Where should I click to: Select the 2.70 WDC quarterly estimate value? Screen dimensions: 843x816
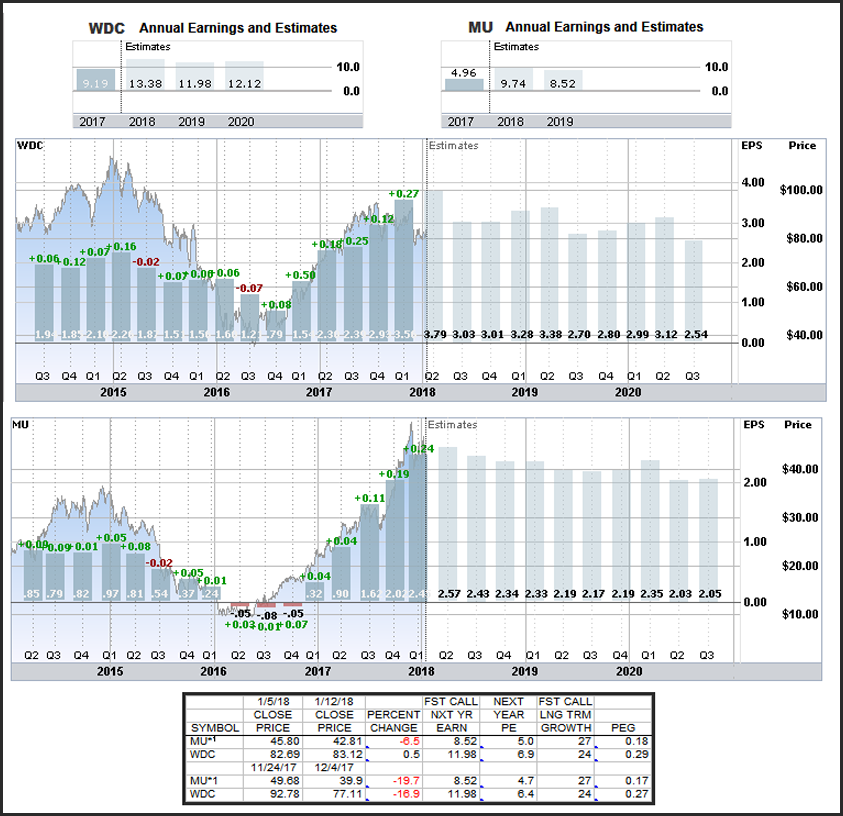(x=579, y=334)
